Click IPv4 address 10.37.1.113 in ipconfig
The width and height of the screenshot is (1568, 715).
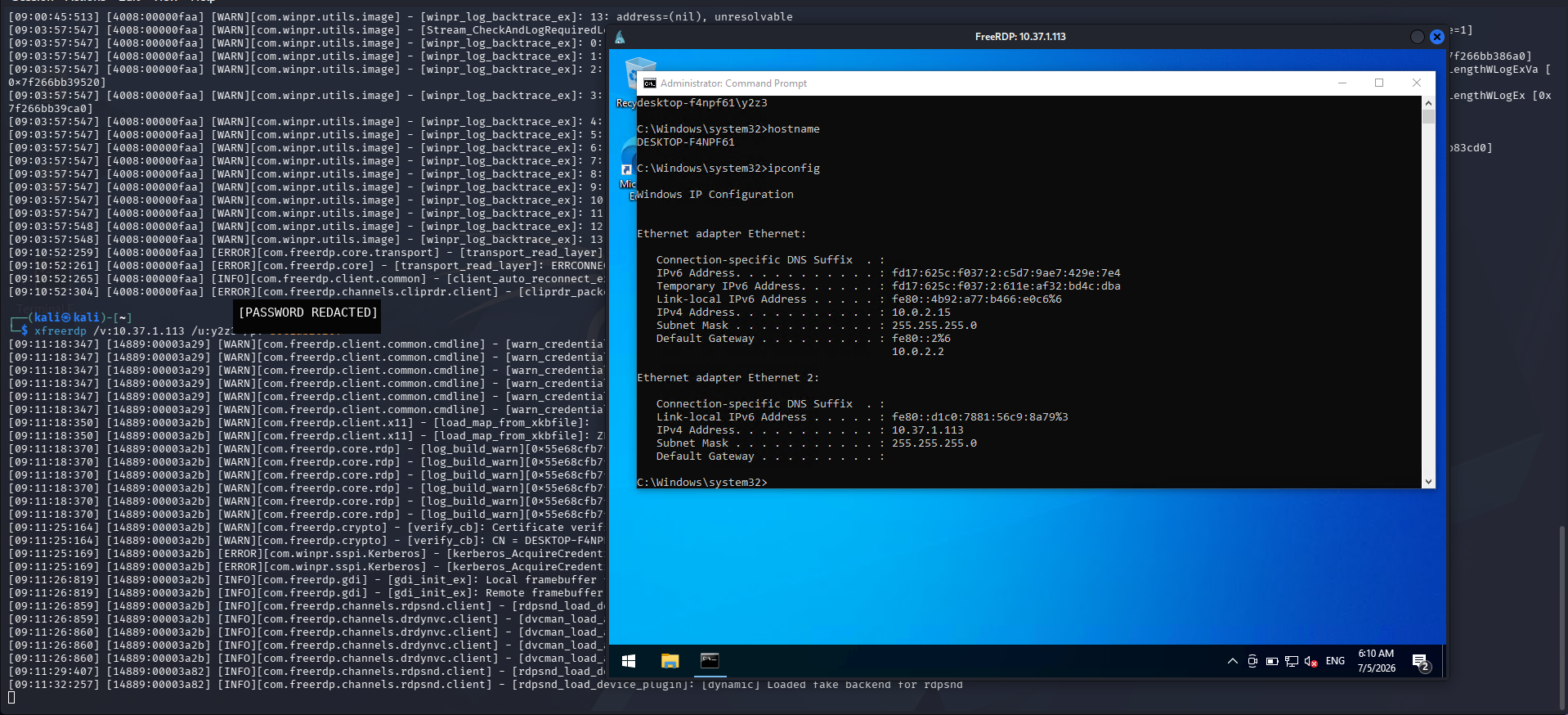tap(927, 430)
